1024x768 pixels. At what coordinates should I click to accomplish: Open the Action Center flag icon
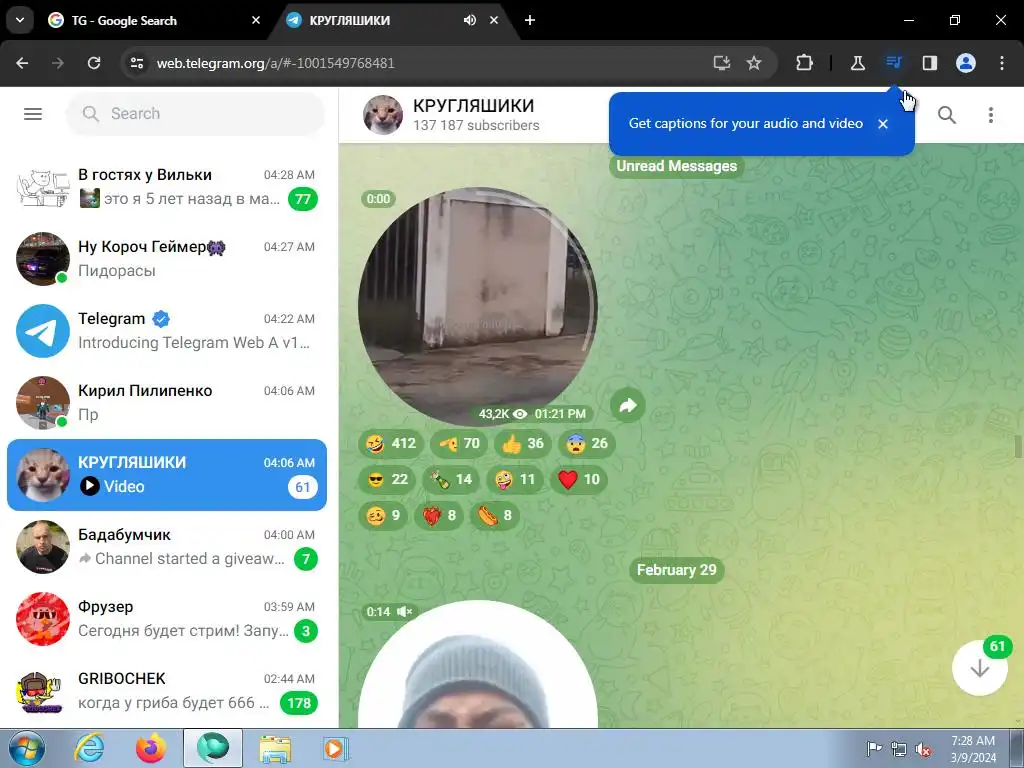tap(874, 749)
